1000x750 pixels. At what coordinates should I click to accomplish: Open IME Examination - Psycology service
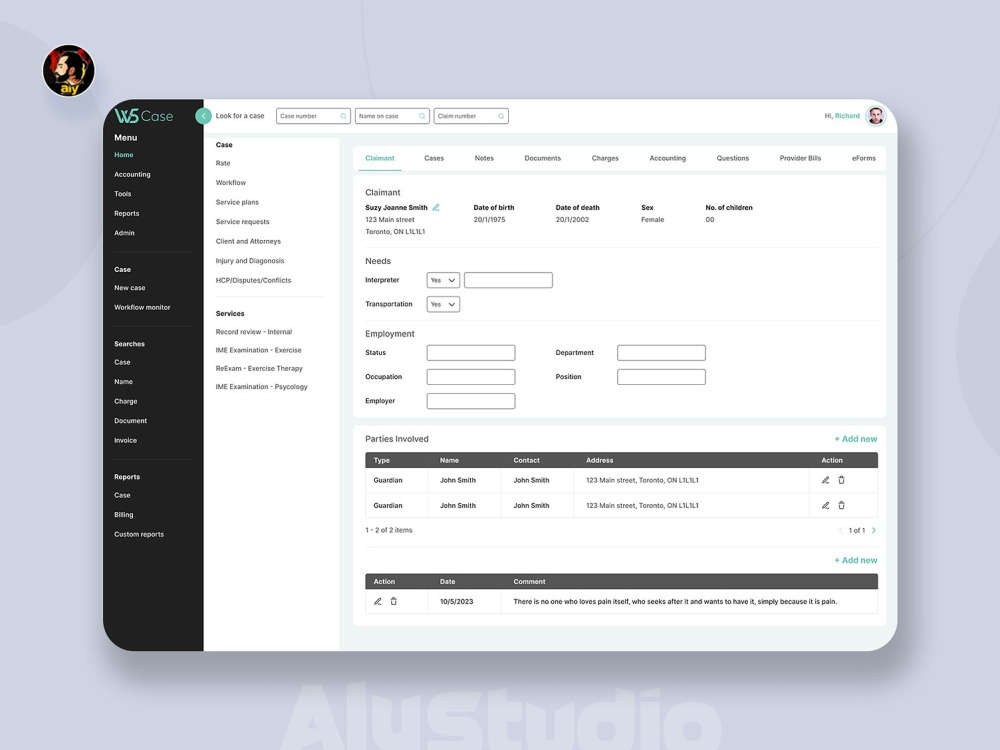[x=261, y=386]
